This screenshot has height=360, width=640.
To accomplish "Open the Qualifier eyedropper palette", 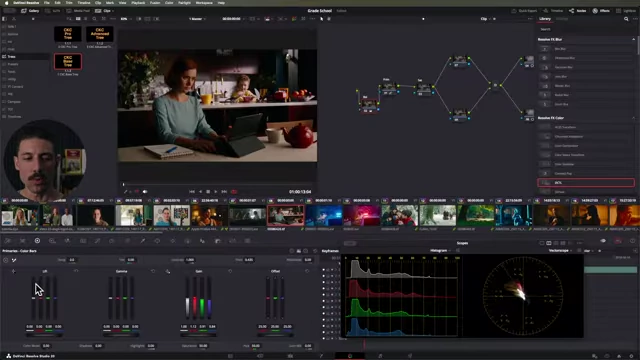I will pos(142,241).
